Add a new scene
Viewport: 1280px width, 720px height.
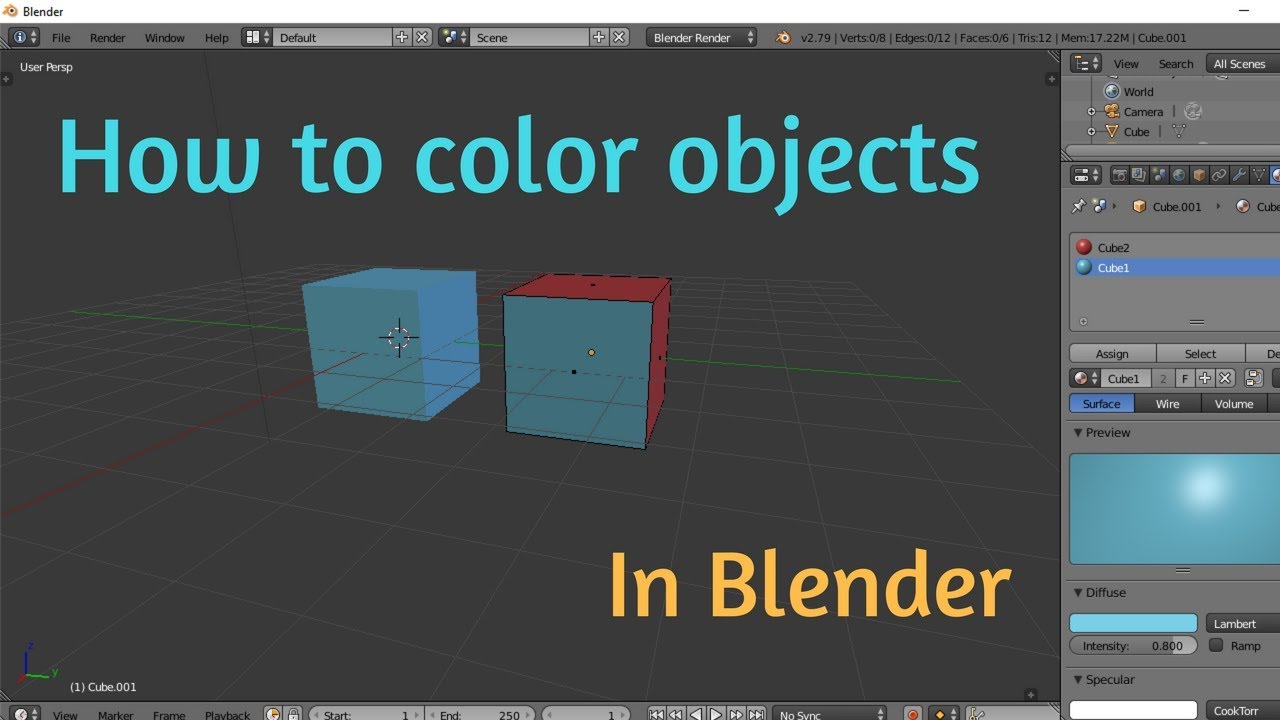pos(599,37)
